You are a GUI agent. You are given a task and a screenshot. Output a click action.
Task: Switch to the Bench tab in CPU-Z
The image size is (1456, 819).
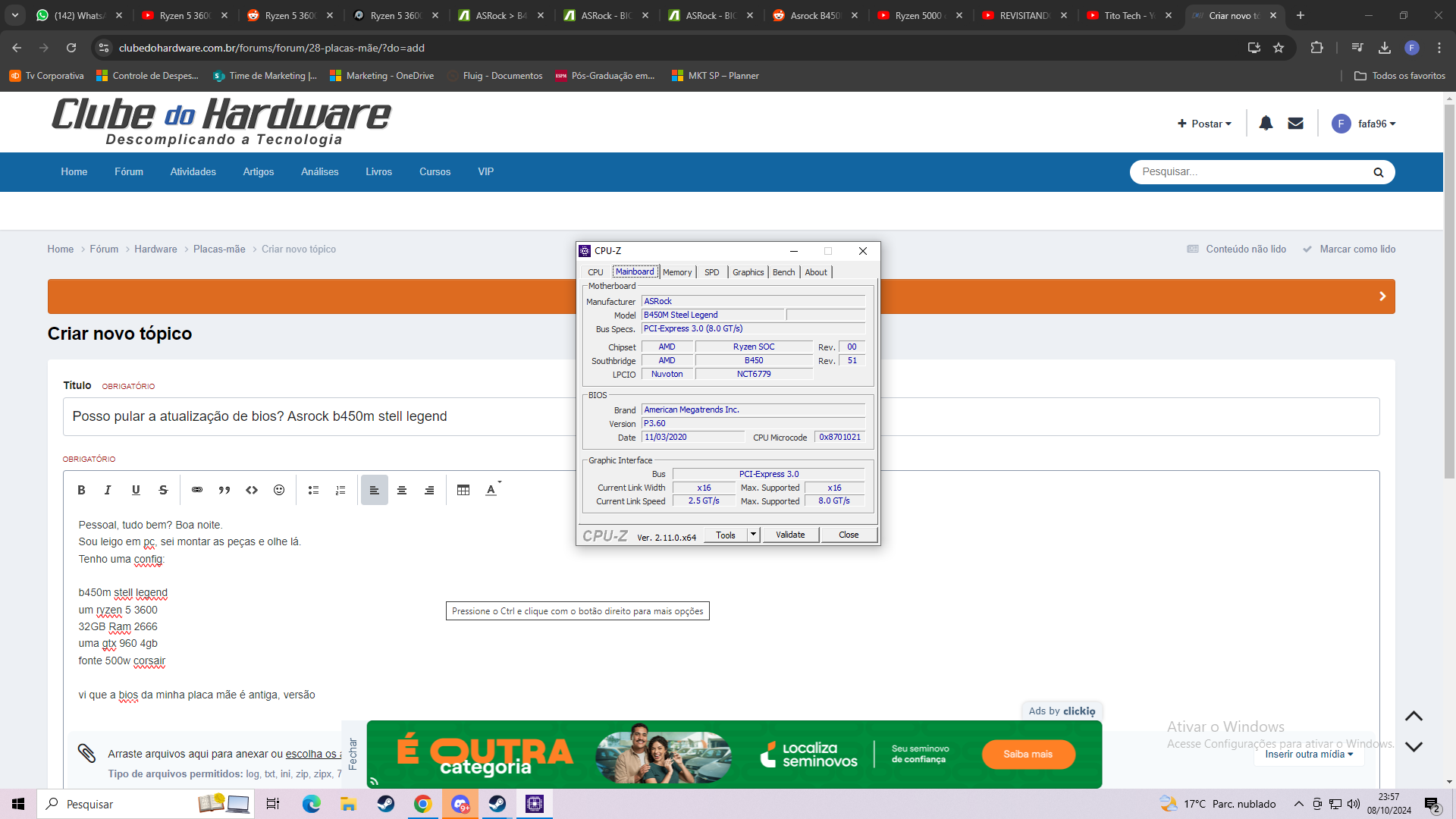pos(784,272)
